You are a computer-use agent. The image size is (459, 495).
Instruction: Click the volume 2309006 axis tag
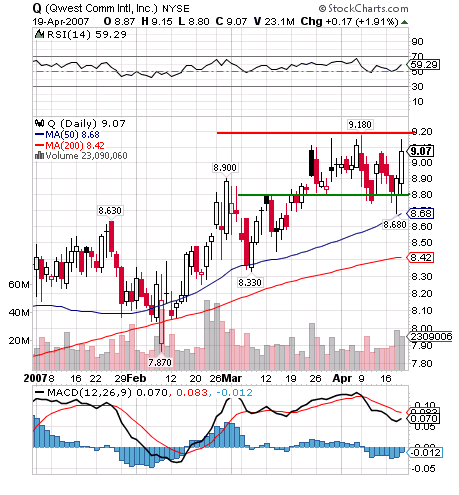[430, 337]
